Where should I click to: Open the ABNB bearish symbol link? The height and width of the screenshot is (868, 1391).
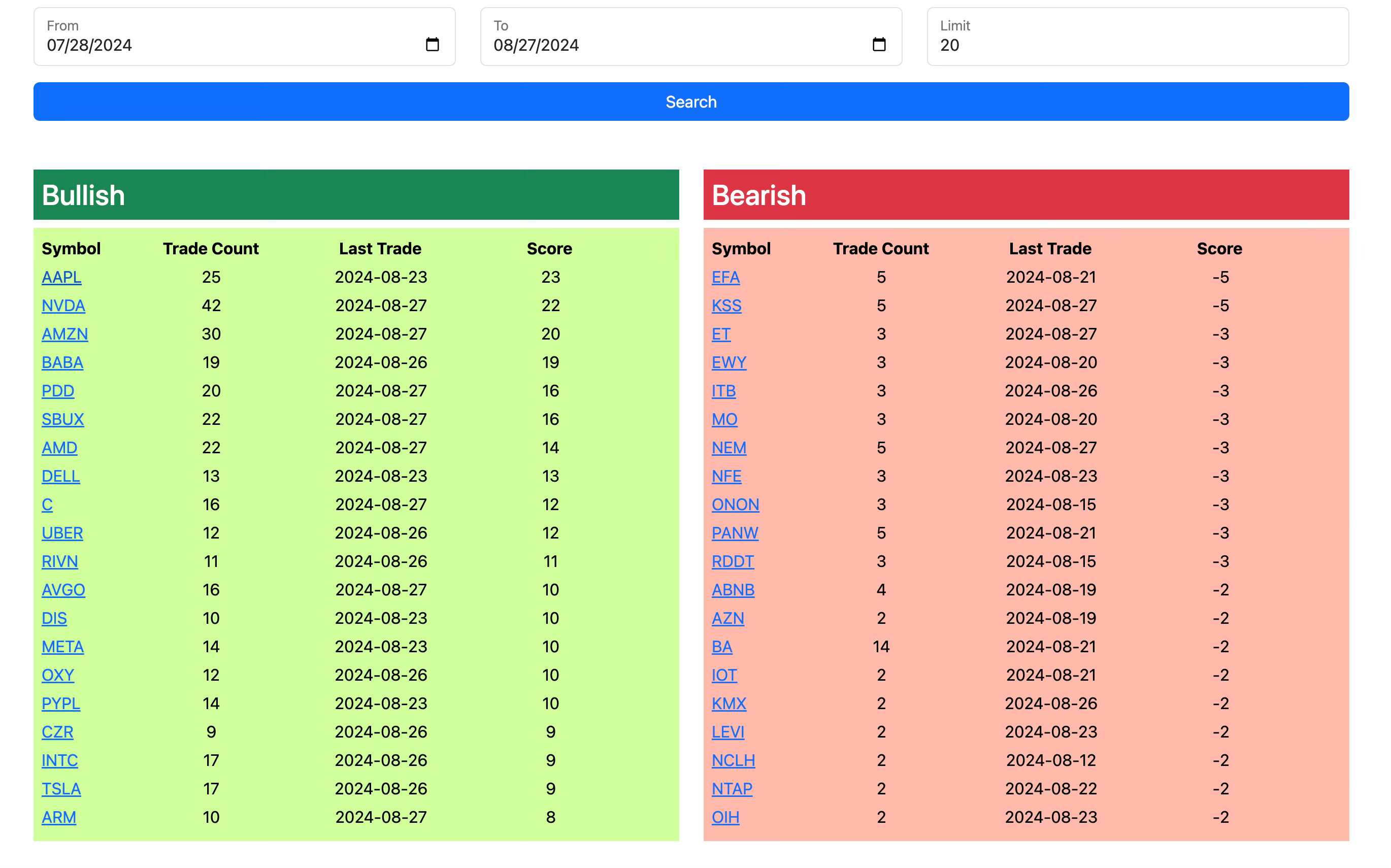[733, 589]
